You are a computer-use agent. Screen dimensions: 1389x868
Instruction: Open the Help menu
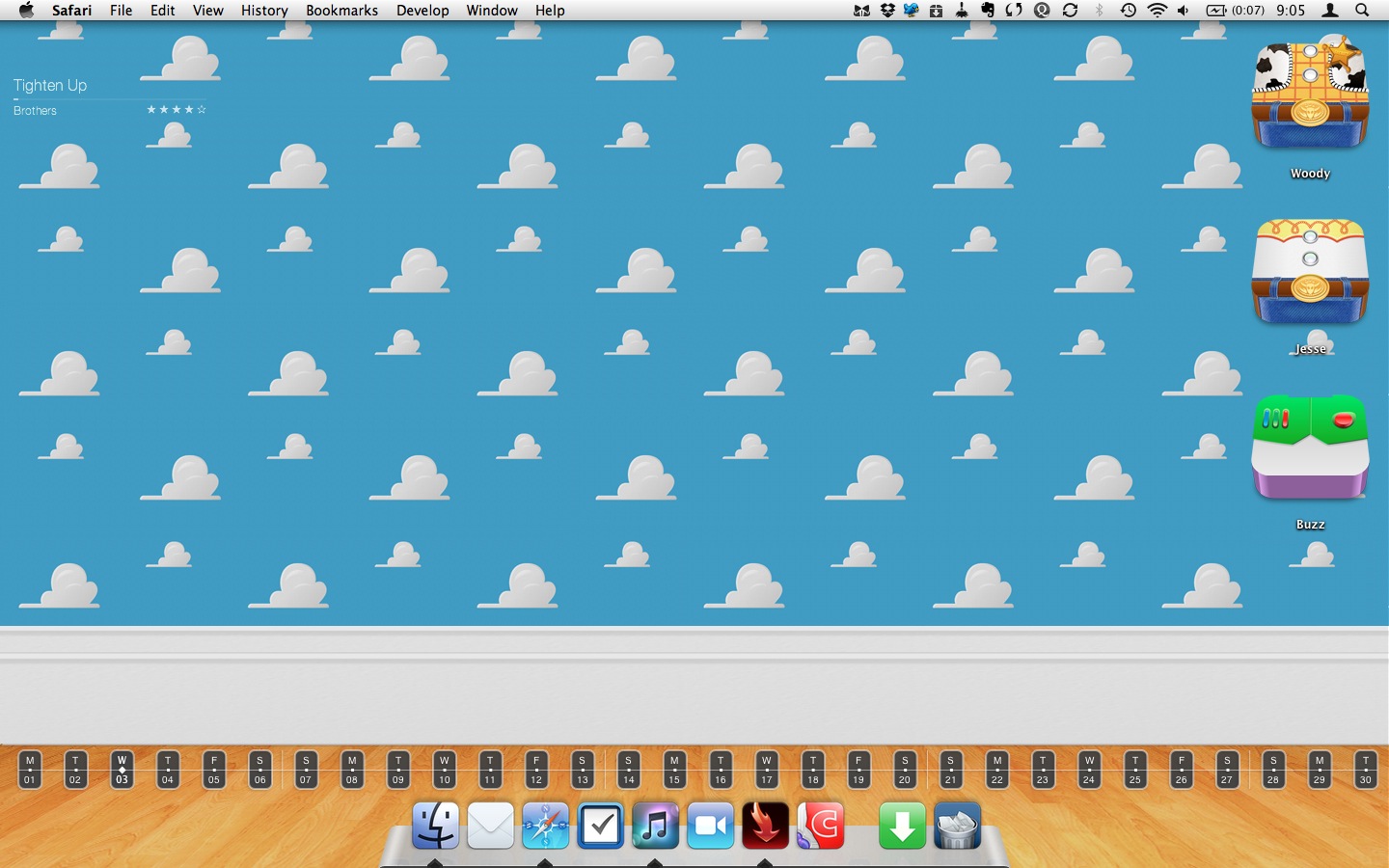pyautogui.click(x=550, y=11)
